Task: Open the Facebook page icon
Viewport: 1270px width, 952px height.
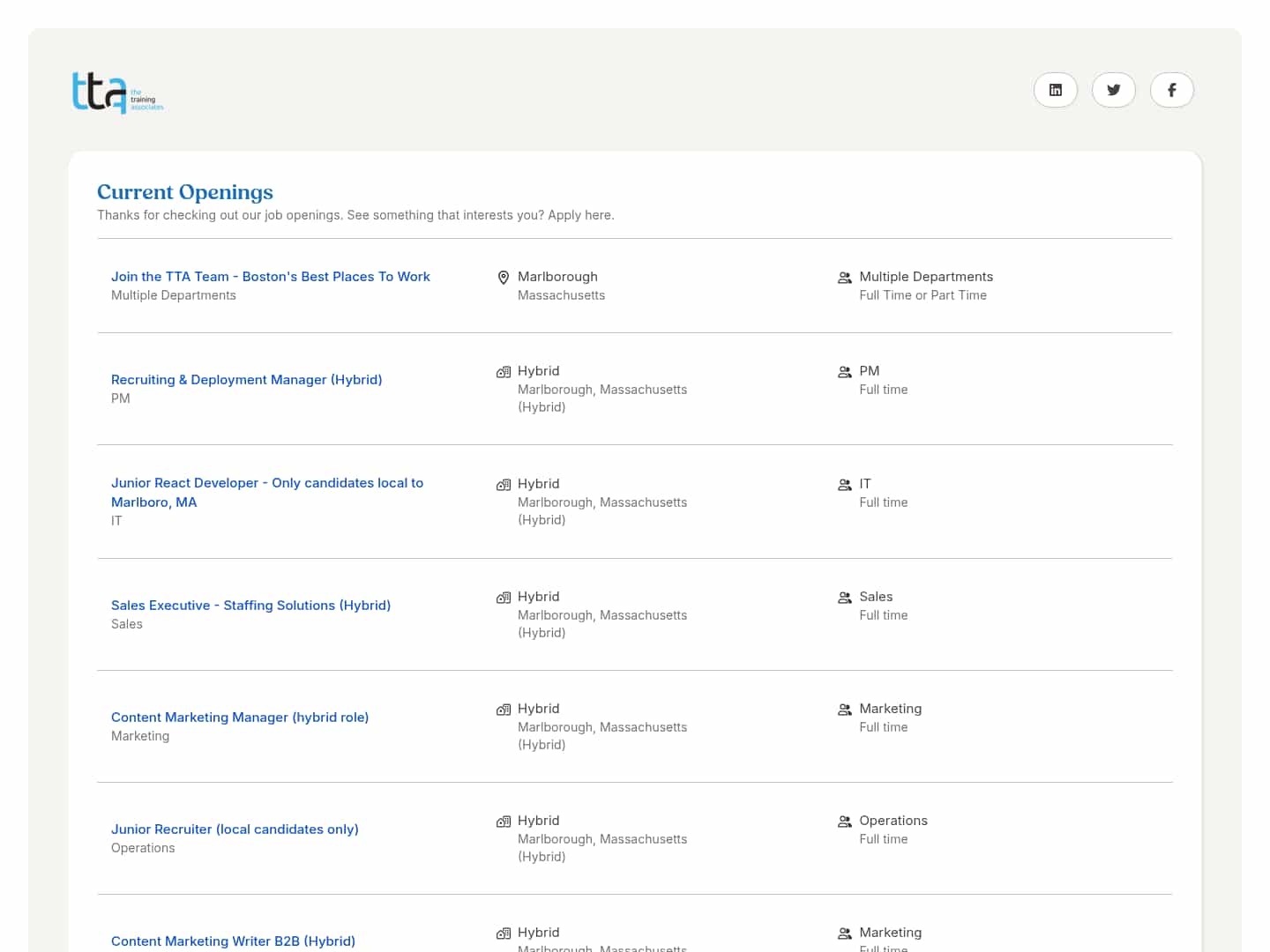Action: 1171,90
